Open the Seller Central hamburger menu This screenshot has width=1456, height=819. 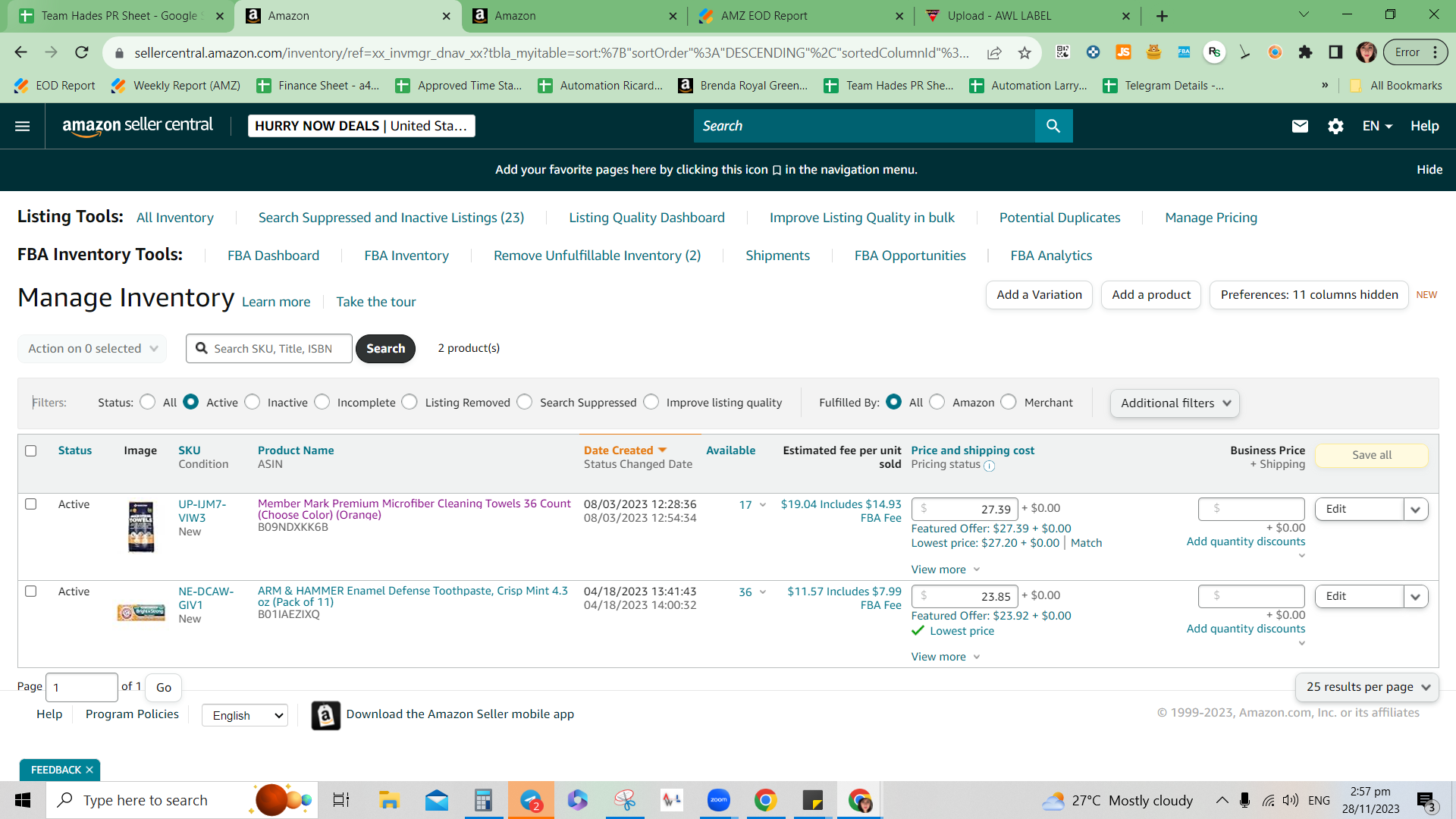(x=23, y=126)
